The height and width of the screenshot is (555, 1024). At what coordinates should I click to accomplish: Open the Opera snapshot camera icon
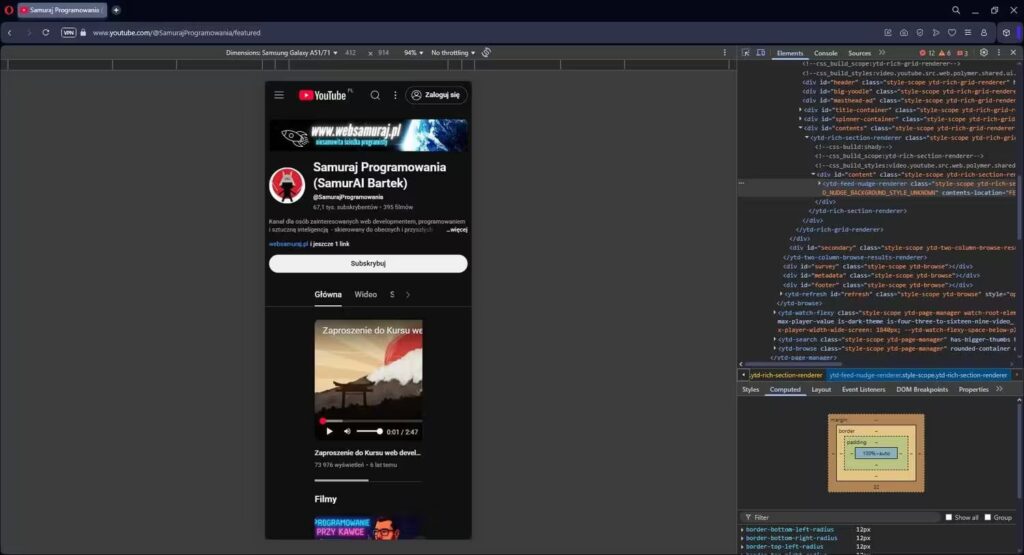[x=904, y=33]
